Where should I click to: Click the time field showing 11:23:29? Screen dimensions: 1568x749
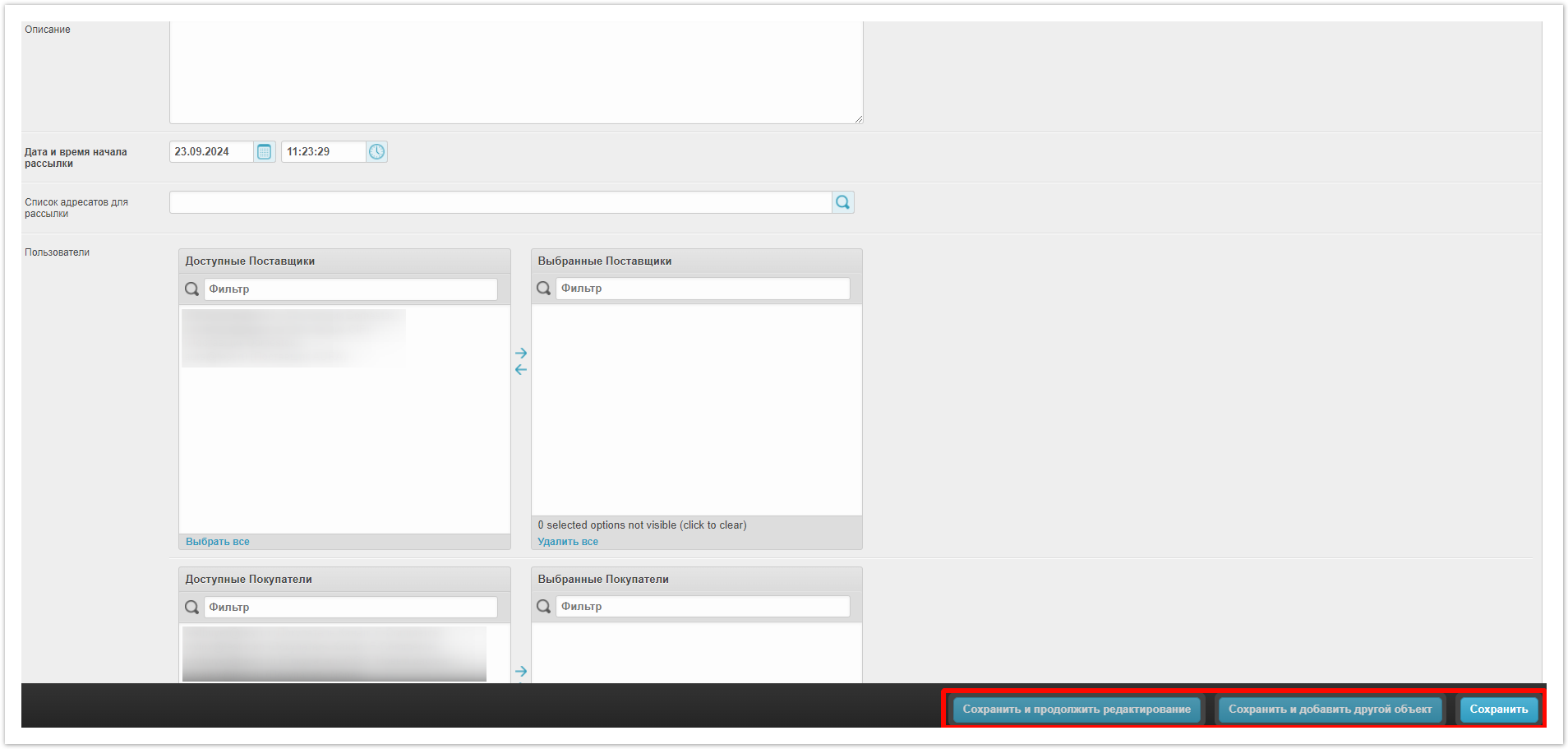click(323, 152)
